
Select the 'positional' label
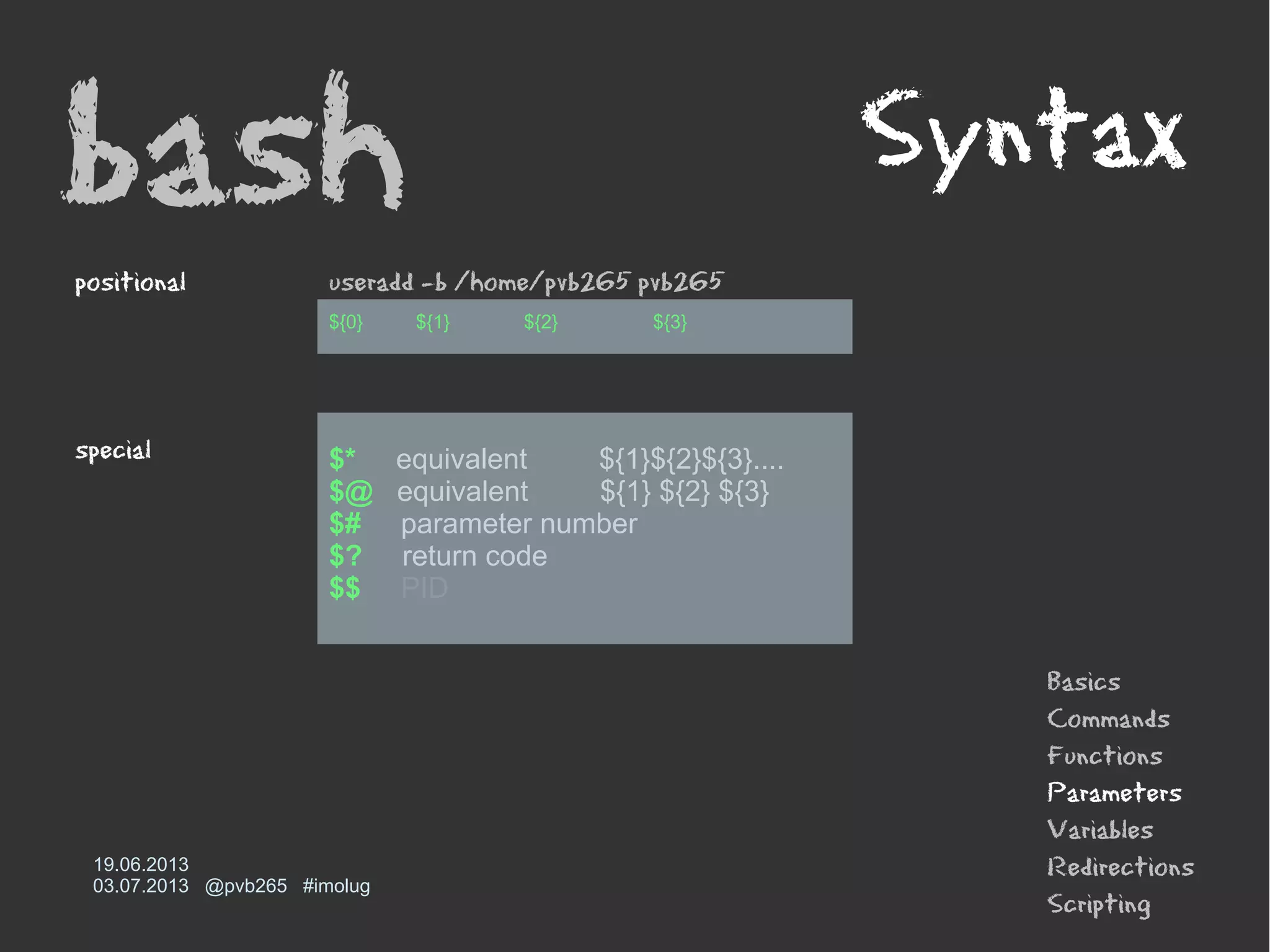(130, 283)
